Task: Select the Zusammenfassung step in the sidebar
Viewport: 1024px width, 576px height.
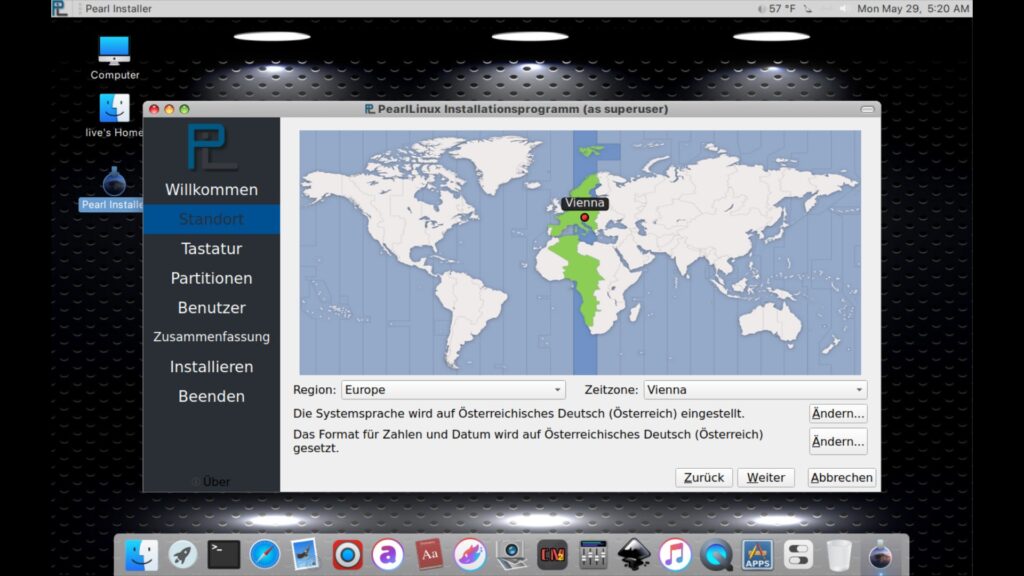Action: (212, 337)
